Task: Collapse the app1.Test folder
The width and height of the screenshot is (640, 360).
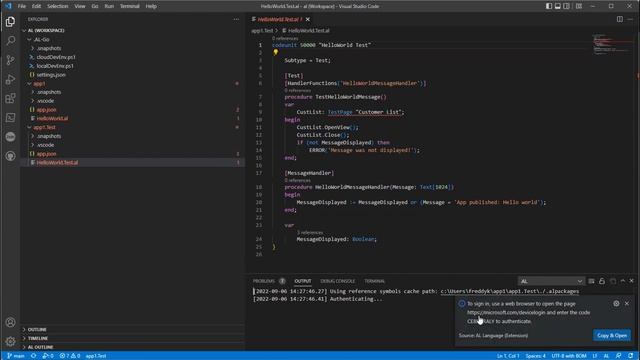Action: pos(133,127)
